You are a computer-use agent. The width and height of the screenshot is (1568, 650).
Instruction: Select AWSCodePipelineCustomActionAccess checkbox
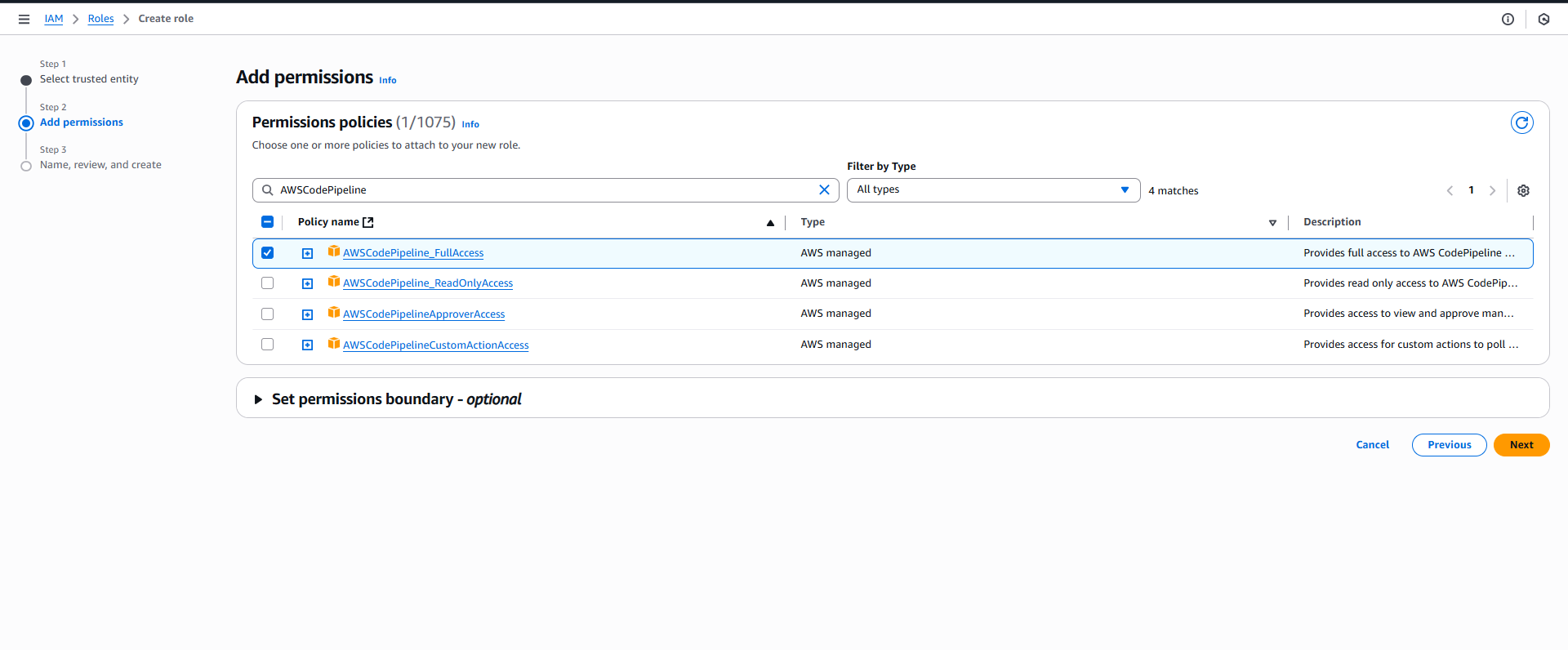pyautogui.click(x=267, y=345)
